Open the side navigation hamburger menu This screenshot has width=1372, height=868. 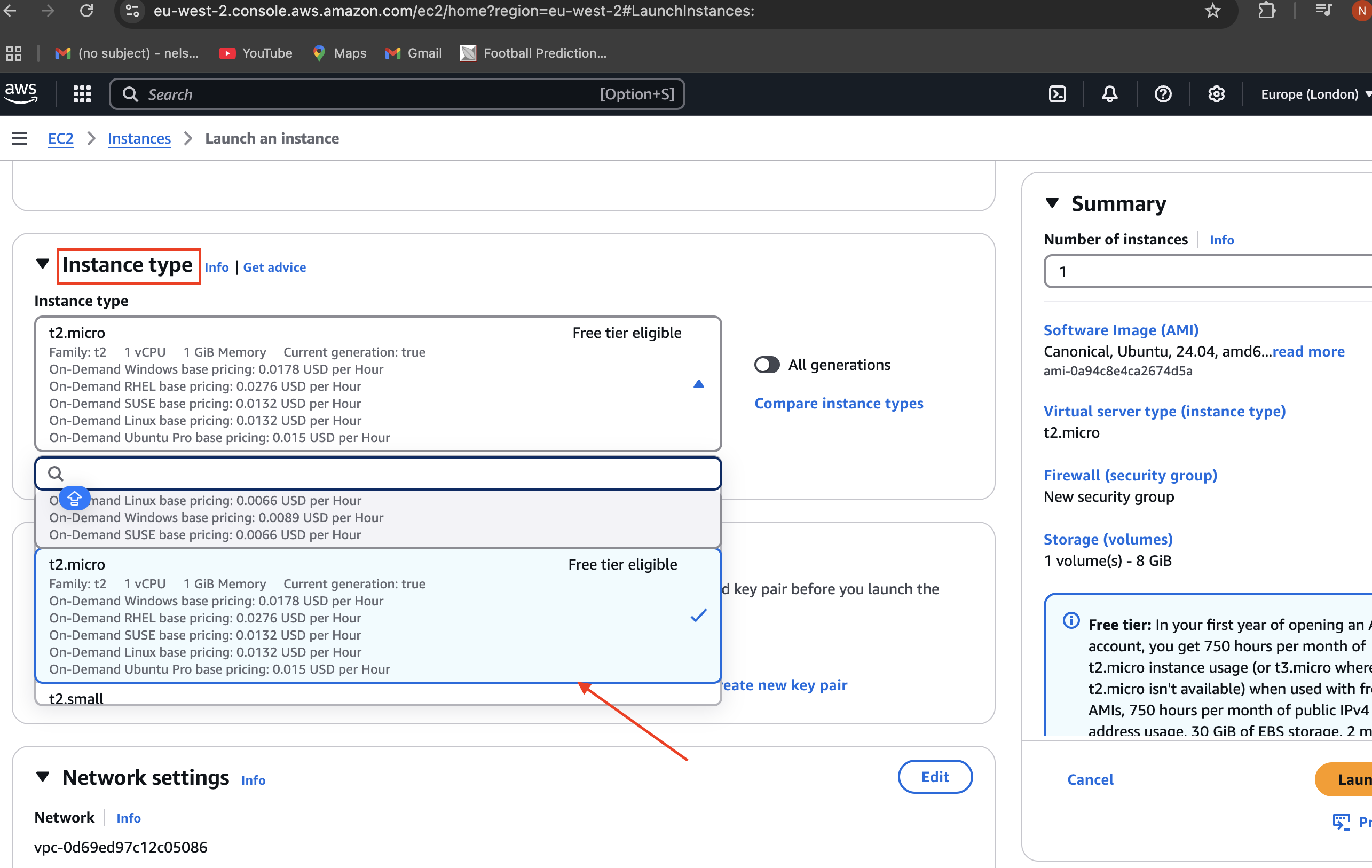coord(19,138)
